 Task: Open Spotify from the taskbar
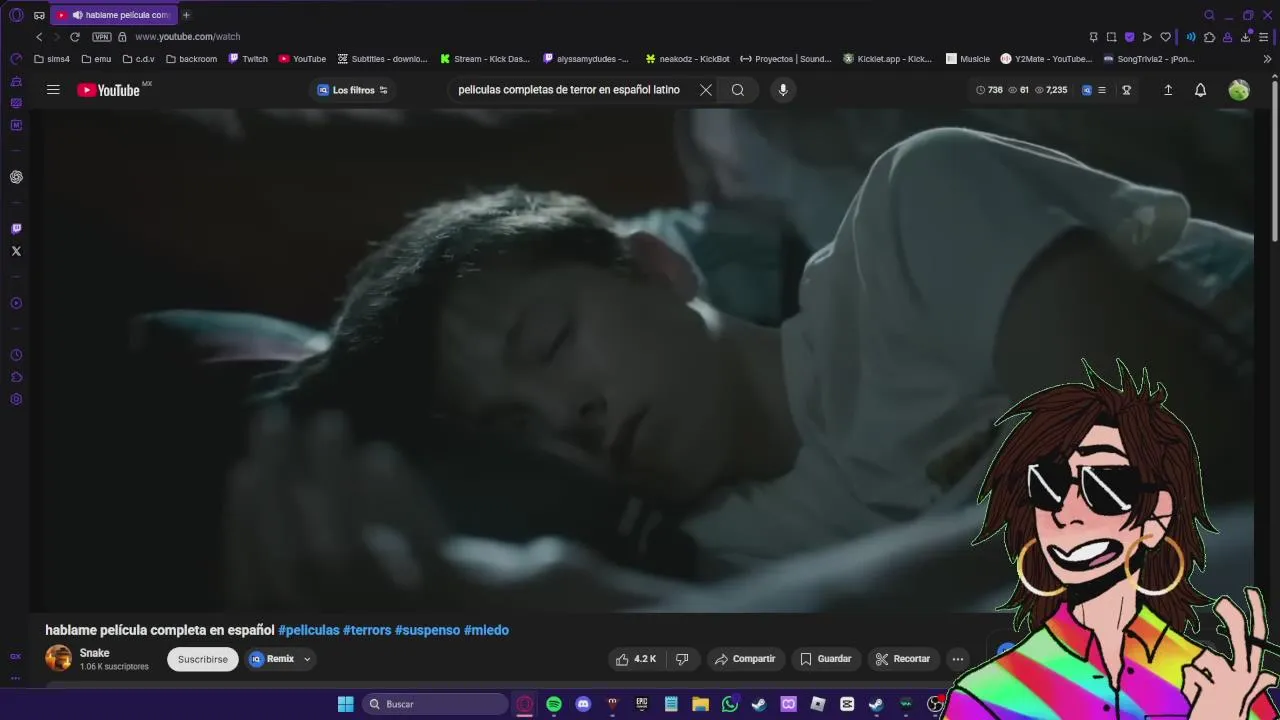554,704
